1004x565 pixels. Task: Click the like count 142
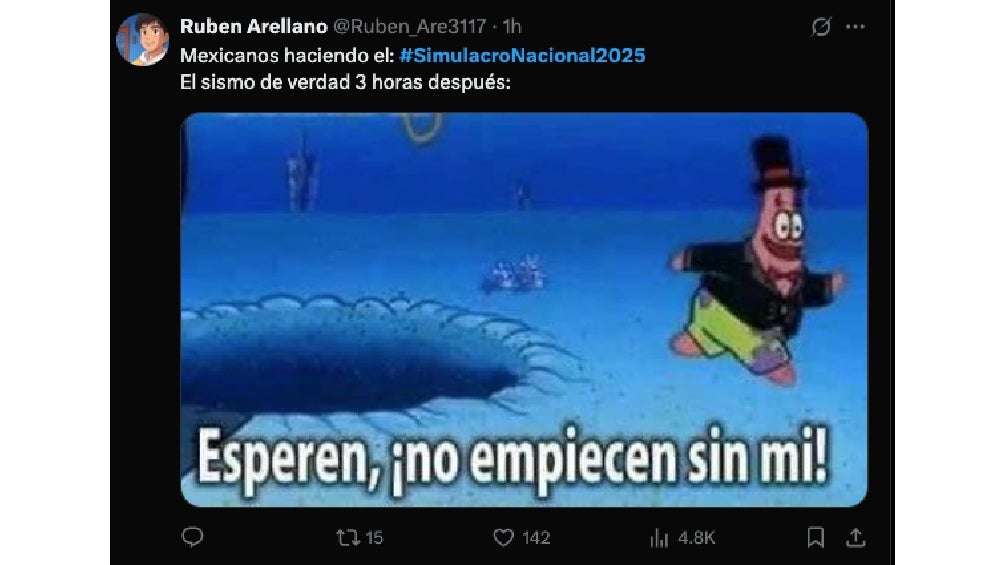[536, 537]
